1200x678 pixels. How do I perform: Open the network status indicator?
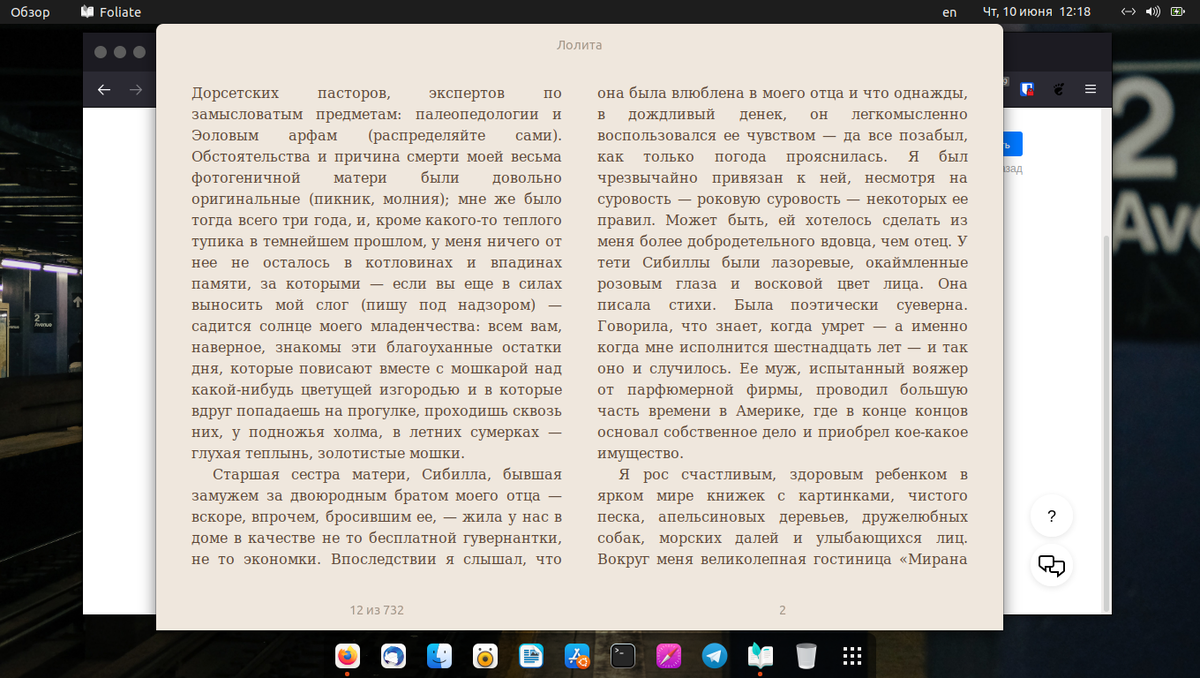[x=1128, y=12]
